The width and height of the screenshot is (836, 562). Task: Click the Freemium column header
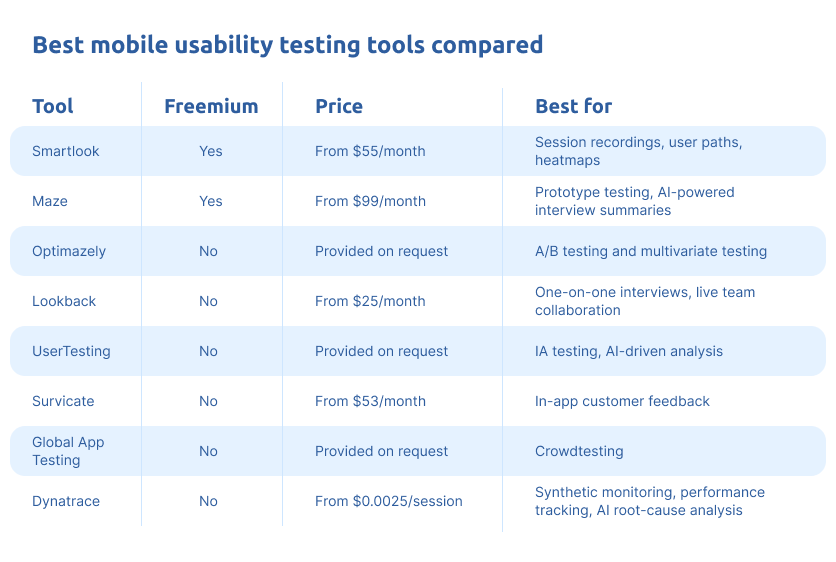pyautogui.click(x=211, y=106)
